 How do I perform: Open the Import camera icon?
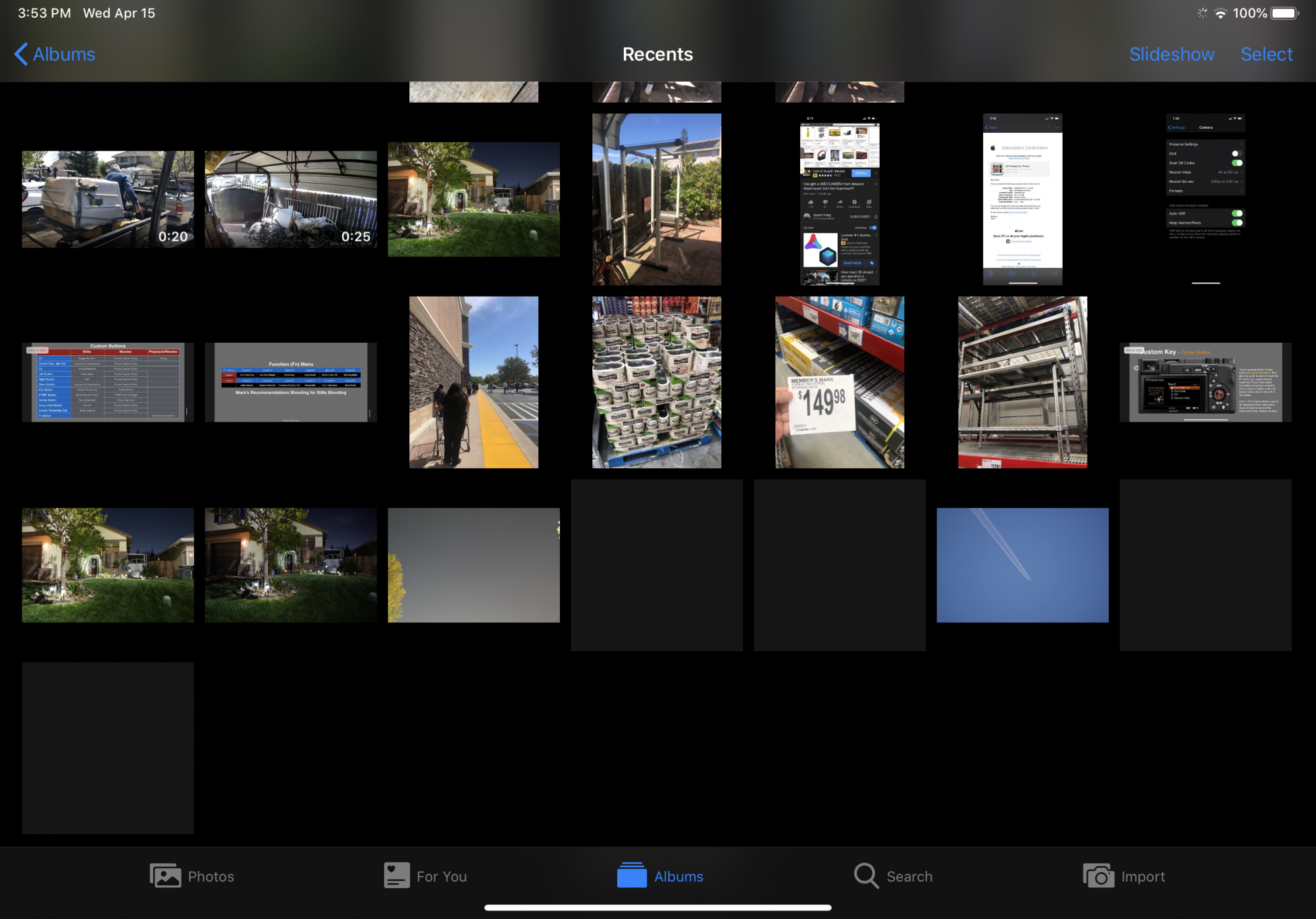pos(1098,876)
